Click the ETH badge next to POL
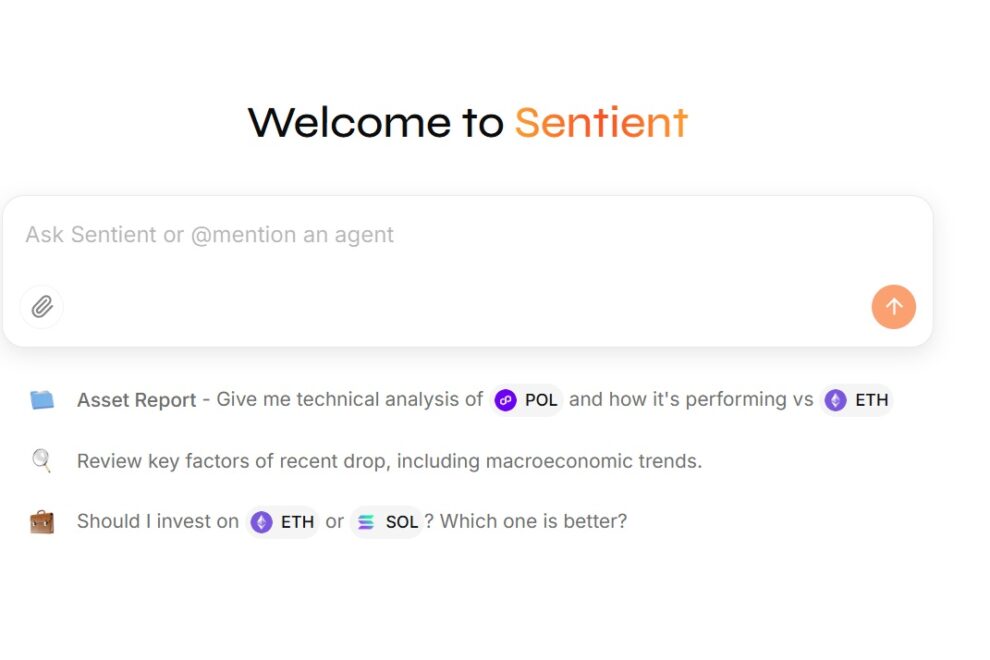 pos(856,399)
